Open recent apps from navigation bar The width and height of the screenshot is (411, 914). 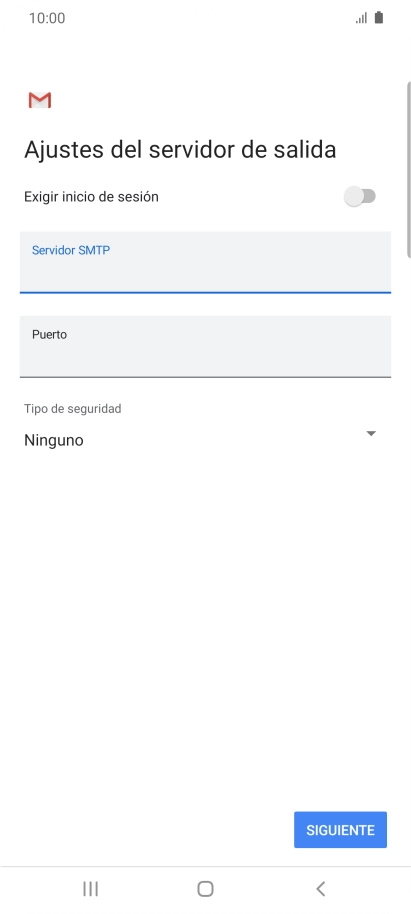point(90,888)
